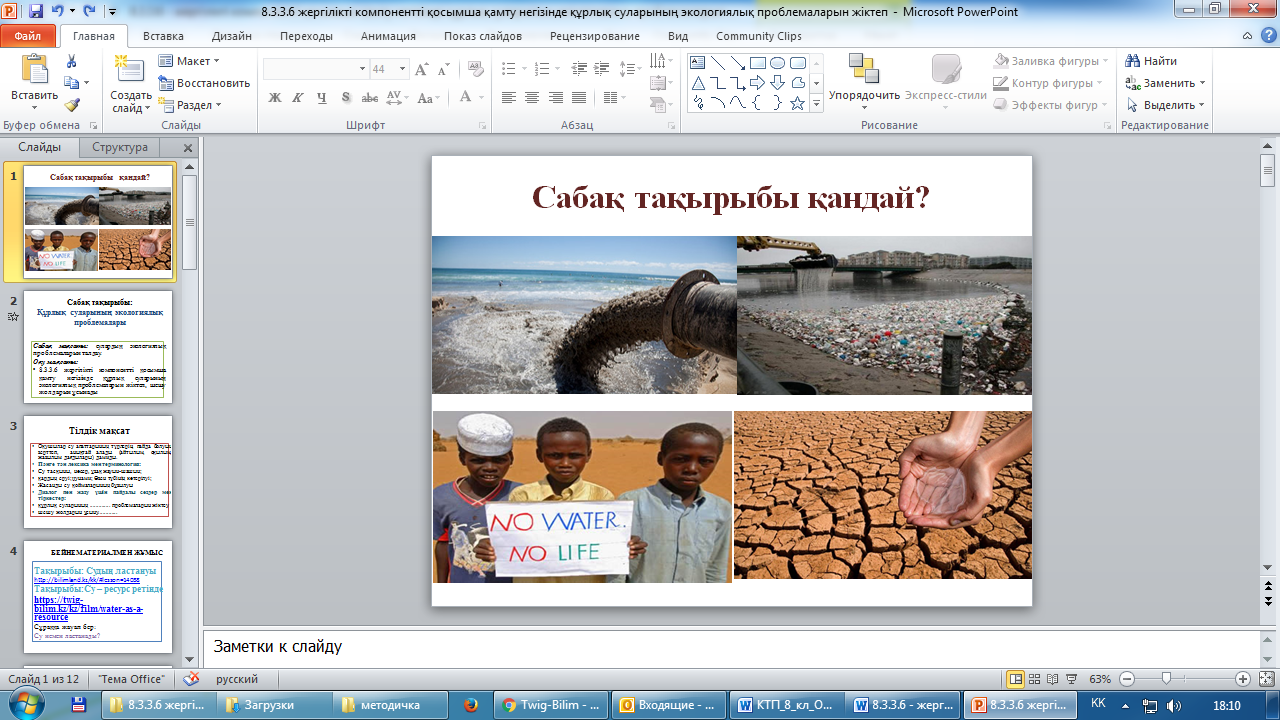This screenshot has height=720, width=1280.
Task: Open the Дизайн ribbon tab
Action: [231, 36]
